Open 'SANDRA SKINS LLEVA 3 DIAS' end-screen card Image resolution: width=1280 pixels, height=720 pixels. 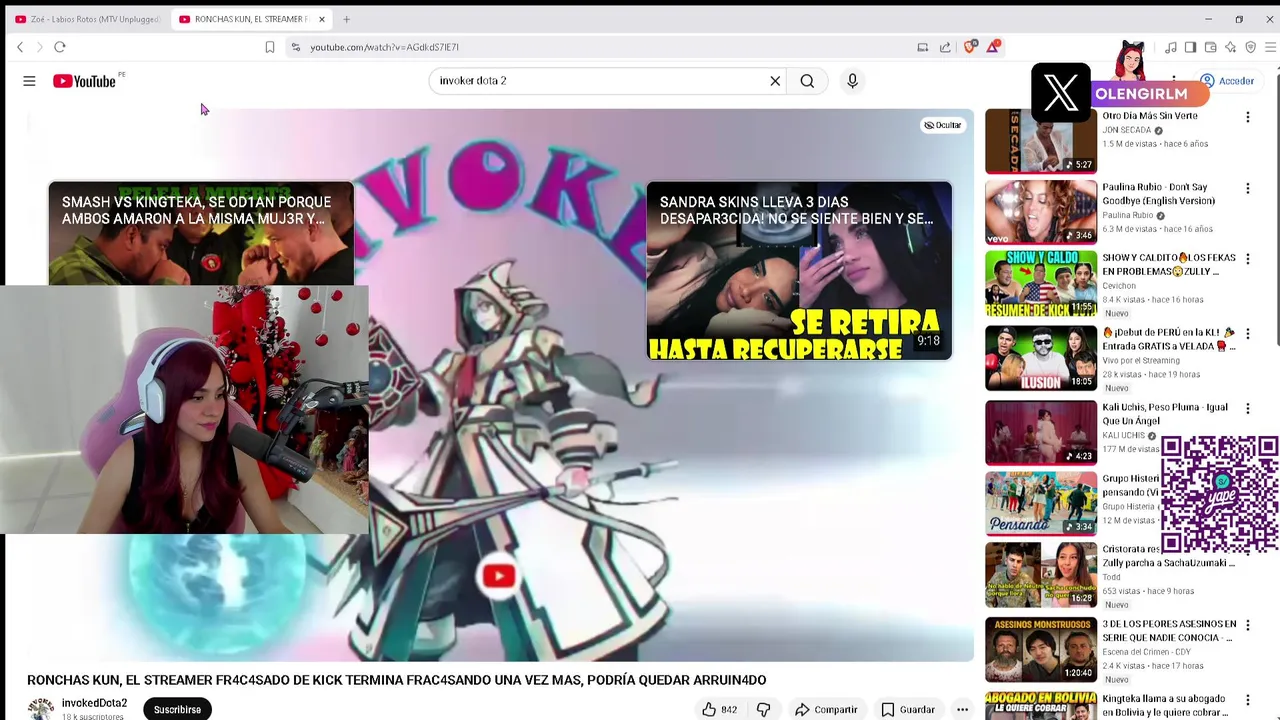[799, 270]
